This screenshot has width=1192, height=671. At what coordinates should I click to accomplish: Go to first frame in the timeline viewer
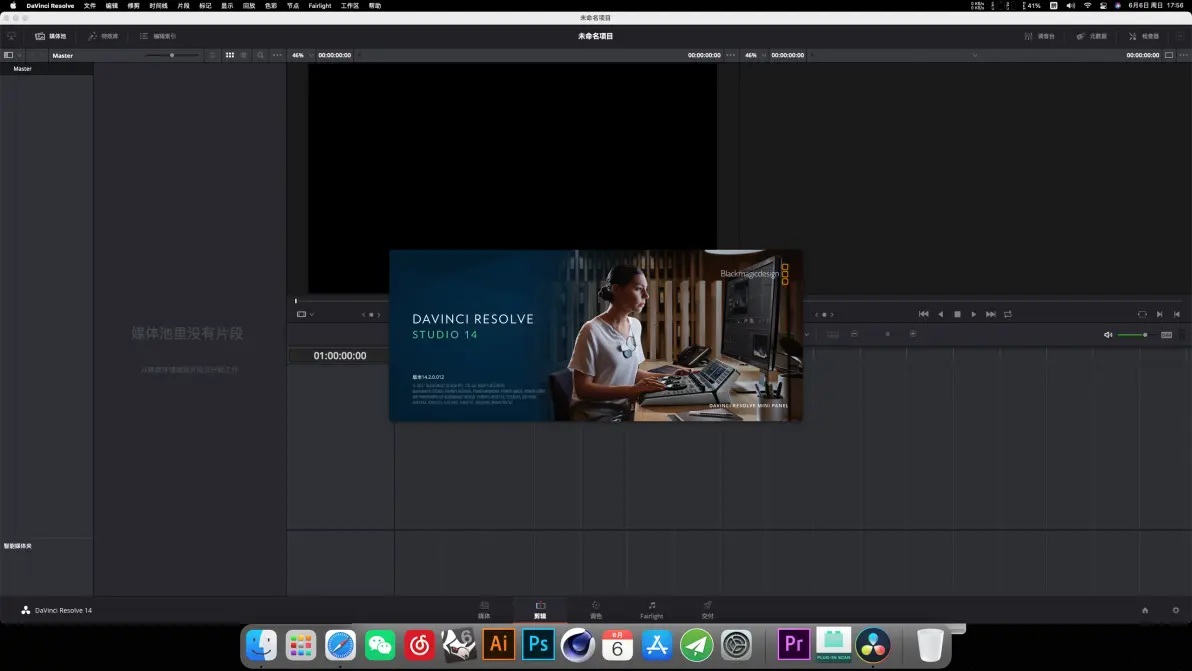[924, 314]
